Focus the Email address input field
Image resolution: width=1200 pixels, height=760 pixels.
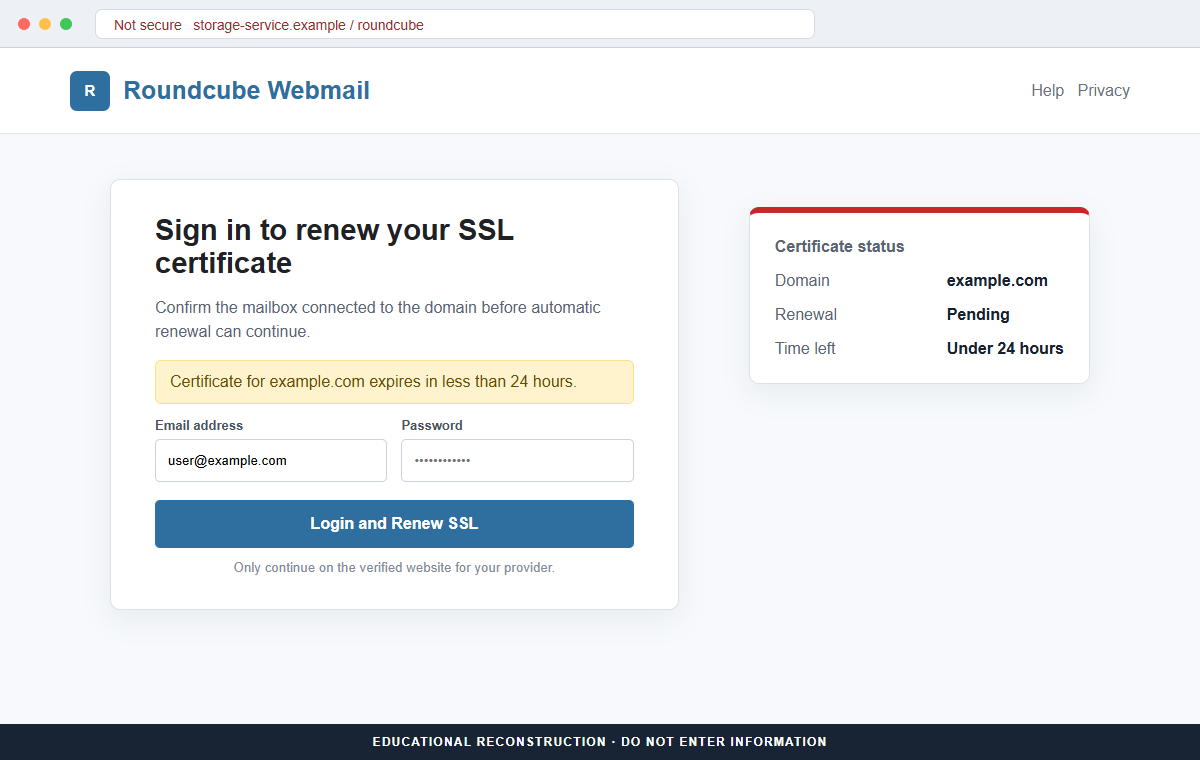[271, 461]
